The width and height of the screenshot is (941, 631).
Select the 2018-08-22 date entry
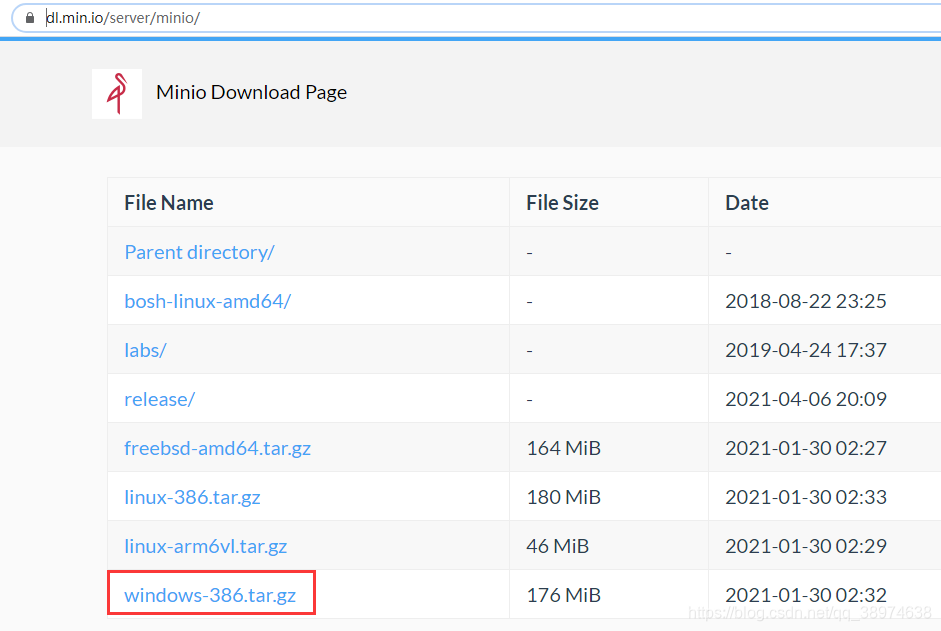click(807, 300)
